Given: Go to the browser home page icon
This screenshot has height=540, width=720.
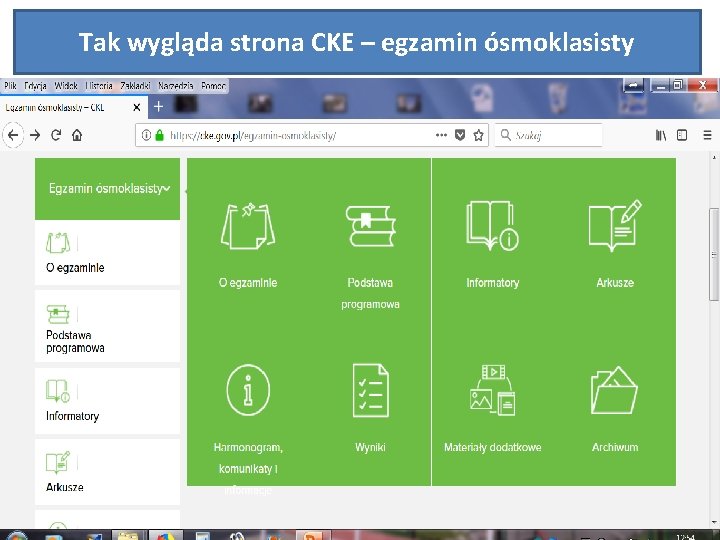Looking at the screenshot, I should pyautogui.click(x=77, y=135).
